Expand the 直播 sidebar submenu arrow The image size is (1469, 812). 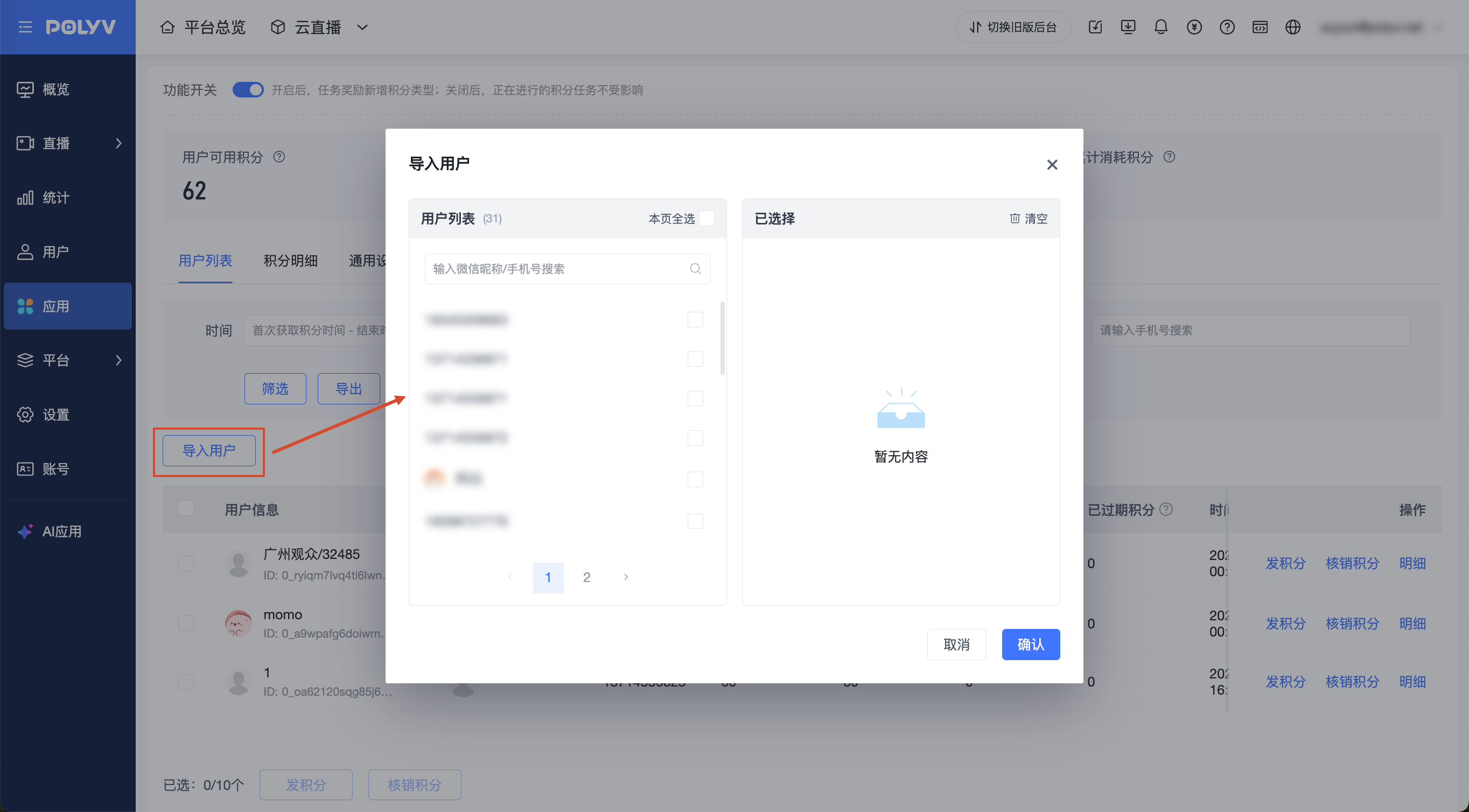tap(118, 143)
